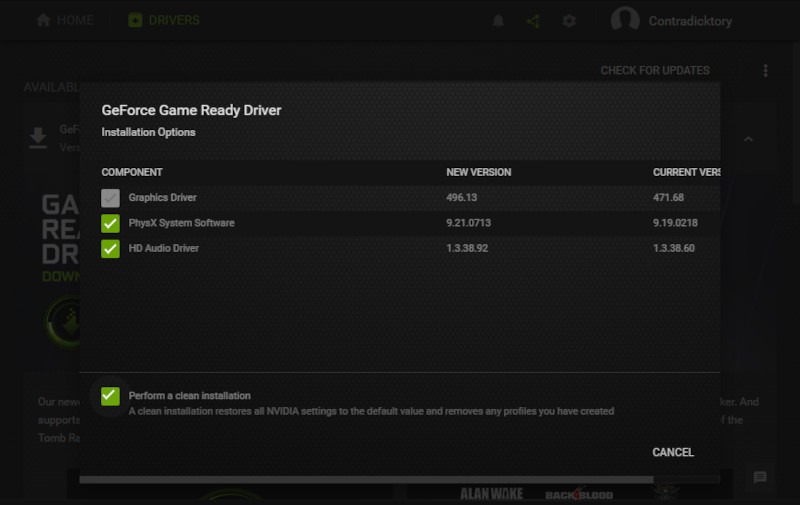Uncheck the HD Audio Driver checkbox
The height and width of the screenshot is (505, 800).
(110, 248)
